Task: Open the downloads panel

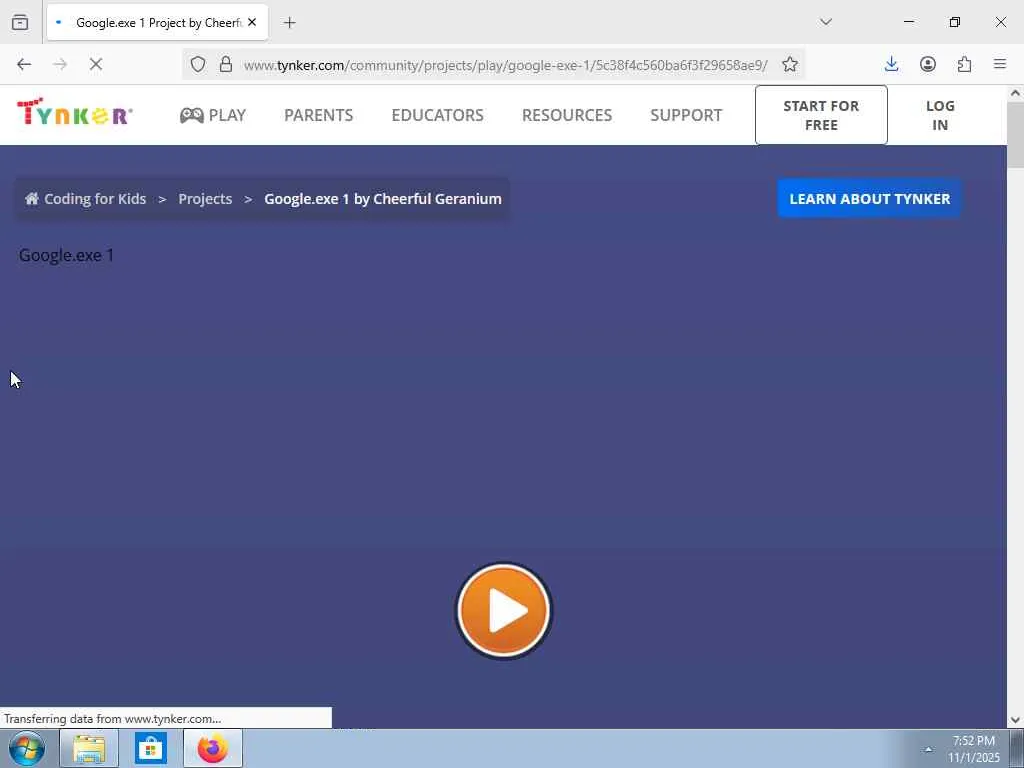Action: tap(891, 64)
